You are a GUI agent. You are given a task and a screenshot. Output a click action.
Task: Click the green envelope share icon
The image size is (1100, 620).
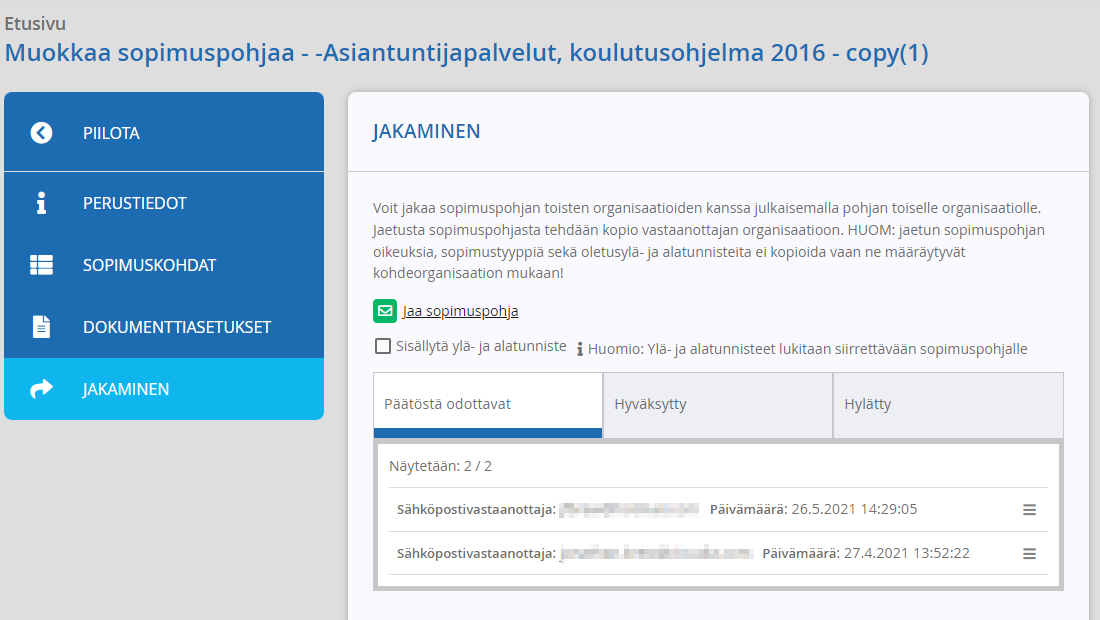click(384, 311)
